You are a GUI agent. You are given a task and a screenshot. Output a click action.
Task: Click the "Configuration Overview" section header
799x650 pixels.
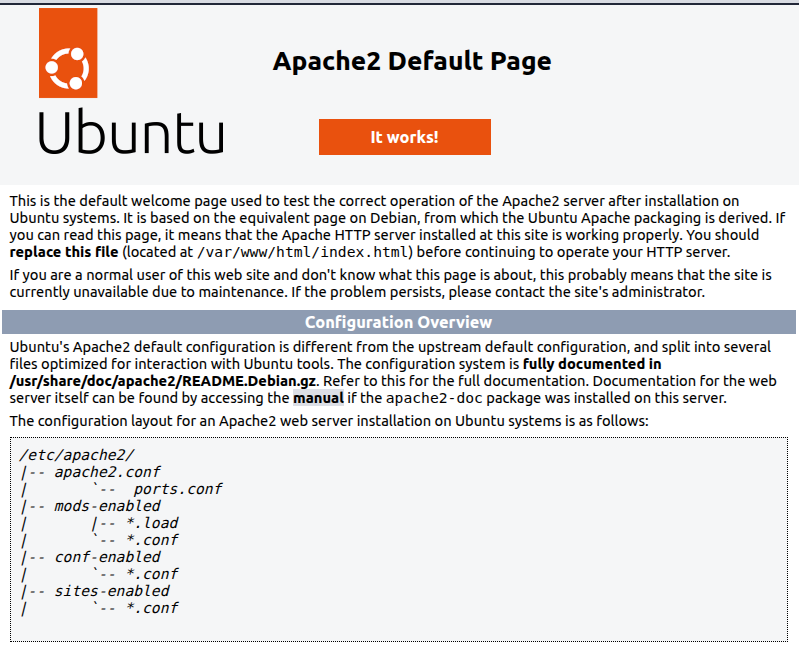point(398,322)
